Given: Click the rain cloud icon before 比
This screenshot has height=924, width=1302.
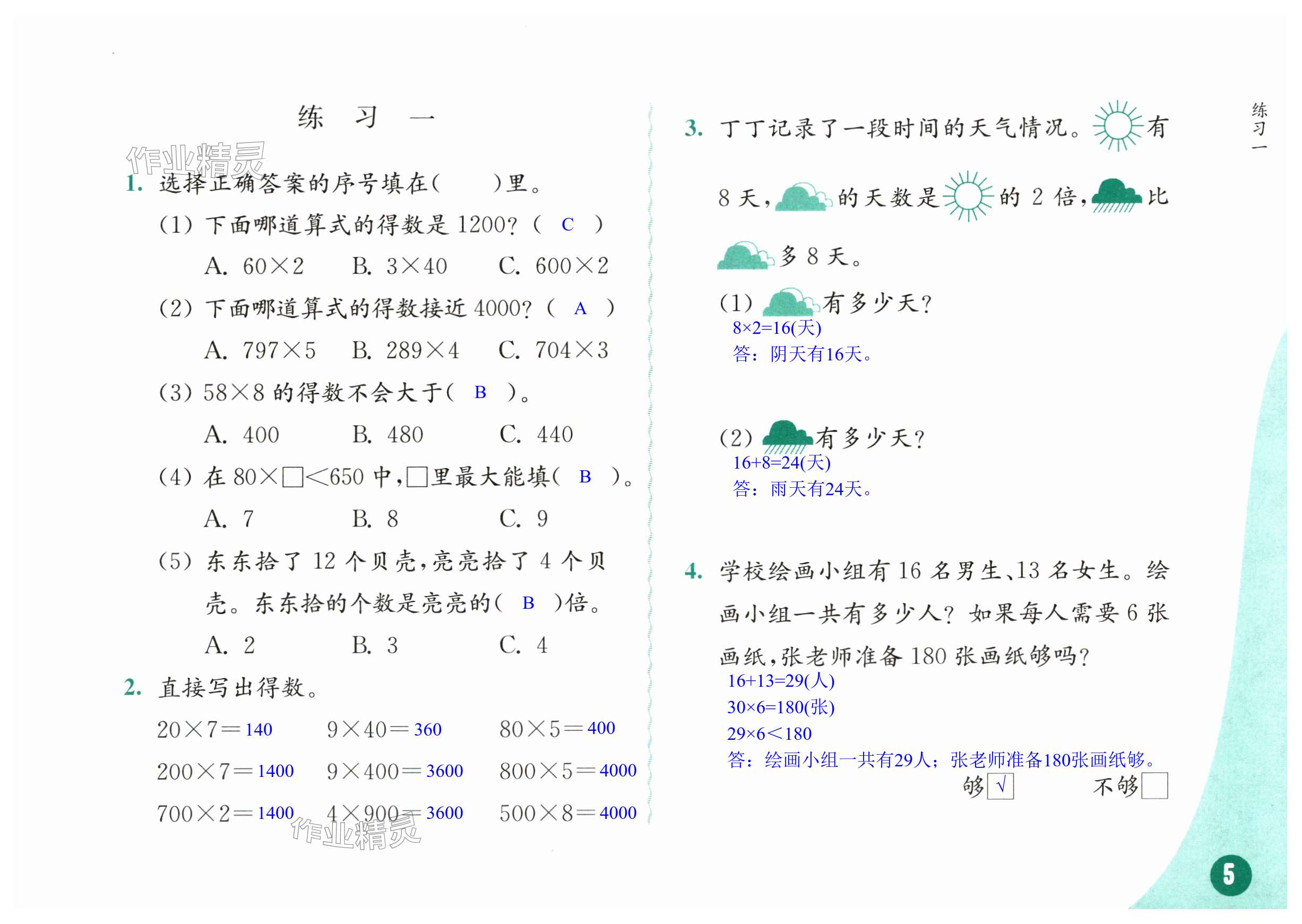Looking at the screenshot, I should tap(1116, 196).
